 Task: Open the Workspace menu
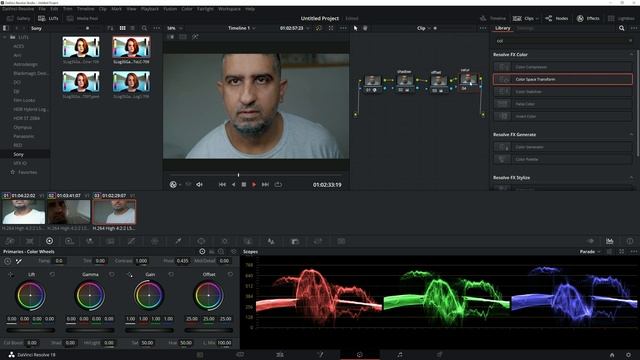click(x=229, y=9)
